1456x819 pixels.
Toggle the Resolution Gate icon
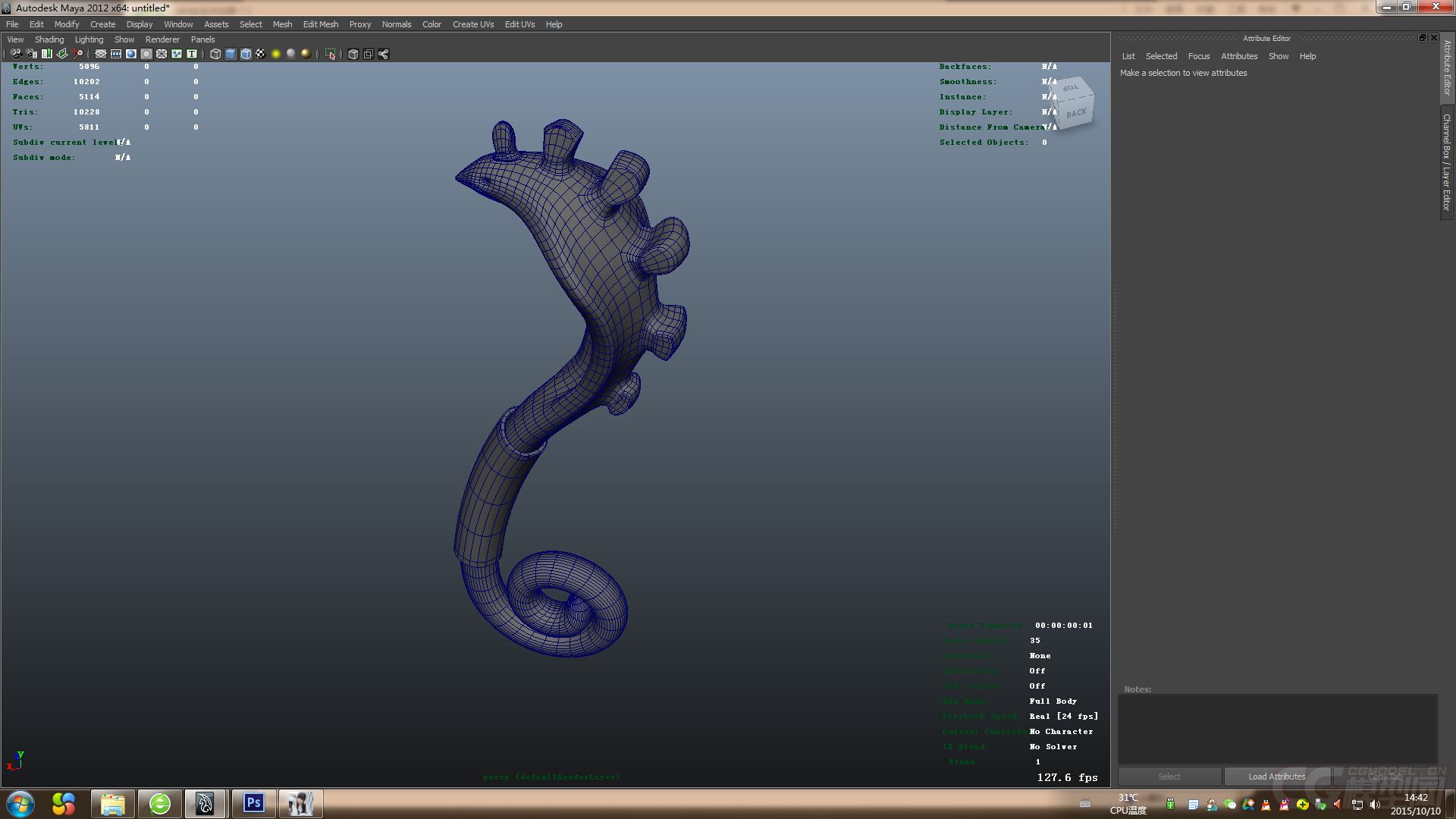131,54
